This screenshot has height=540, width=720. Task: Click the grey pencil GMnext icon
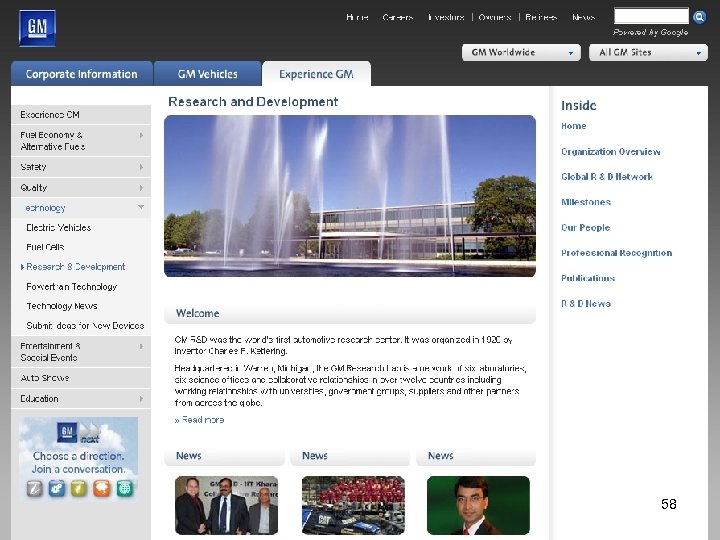click(34, 489)
